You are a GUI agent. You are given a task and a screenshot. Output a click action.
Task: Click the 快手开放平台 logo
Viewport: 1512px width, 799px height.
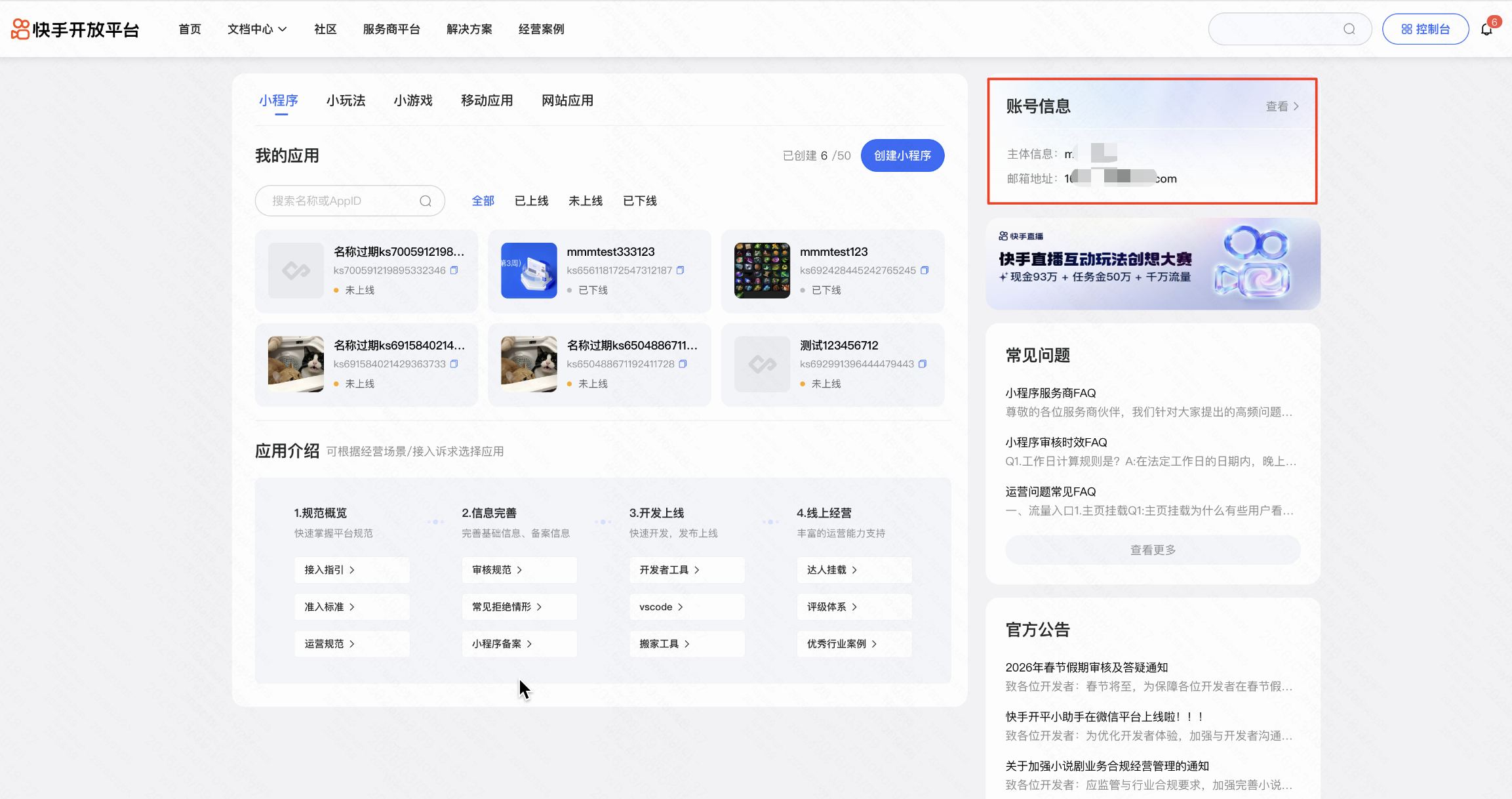[75, 30]
